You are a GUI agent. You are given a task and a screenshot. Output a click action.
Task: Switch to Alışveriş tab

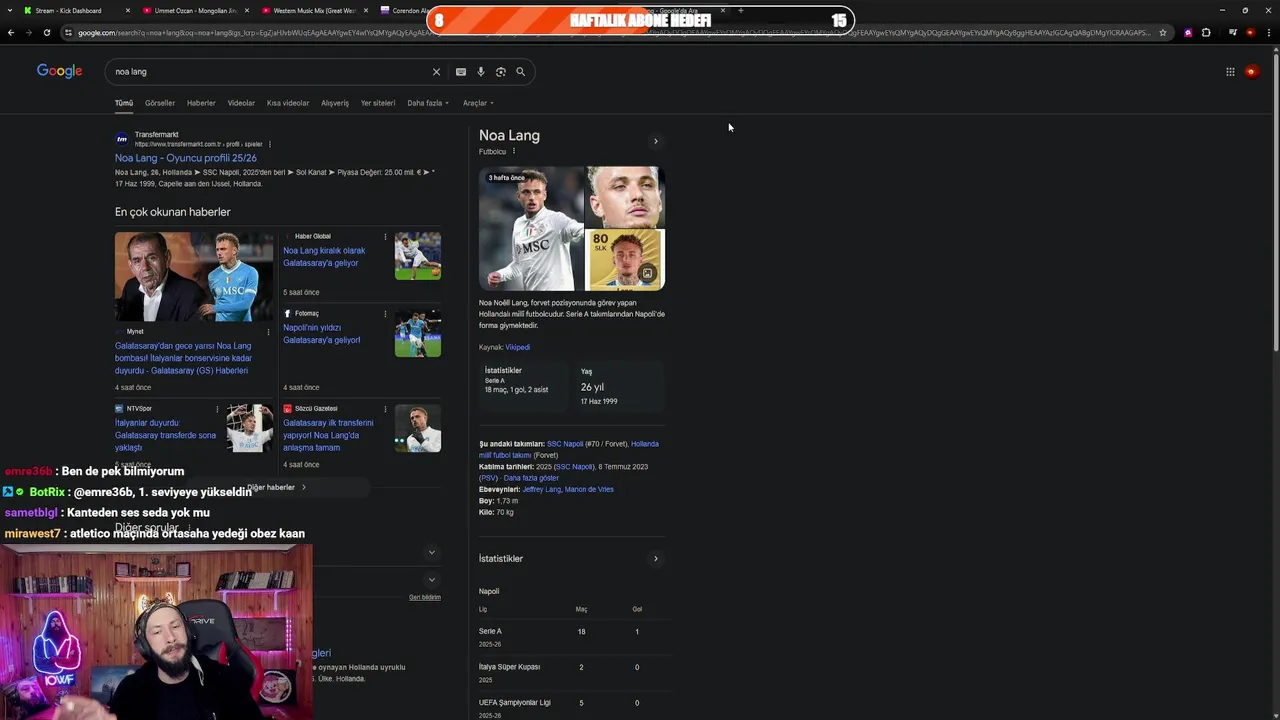click(x=335, y=103)
